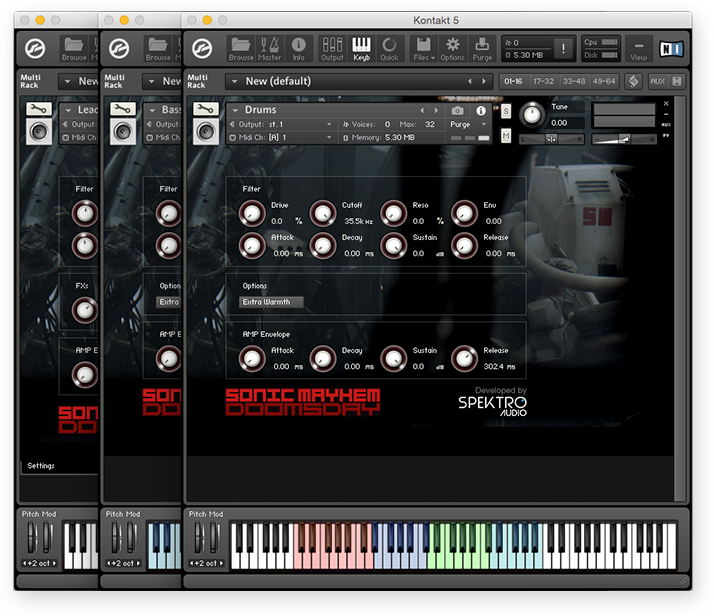714x616 pixels.
Task: Enable the Extra Warmth option
Action: 271,302
